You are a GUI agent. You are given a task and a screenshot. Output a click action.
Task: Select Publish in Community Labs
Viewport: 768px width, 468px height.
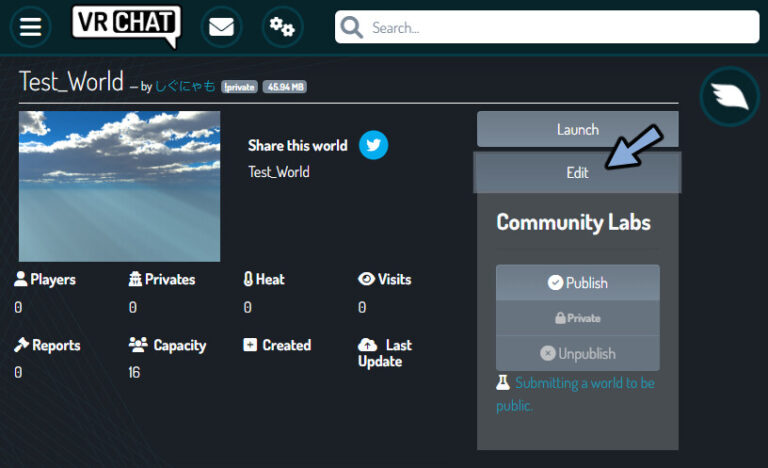577,283
